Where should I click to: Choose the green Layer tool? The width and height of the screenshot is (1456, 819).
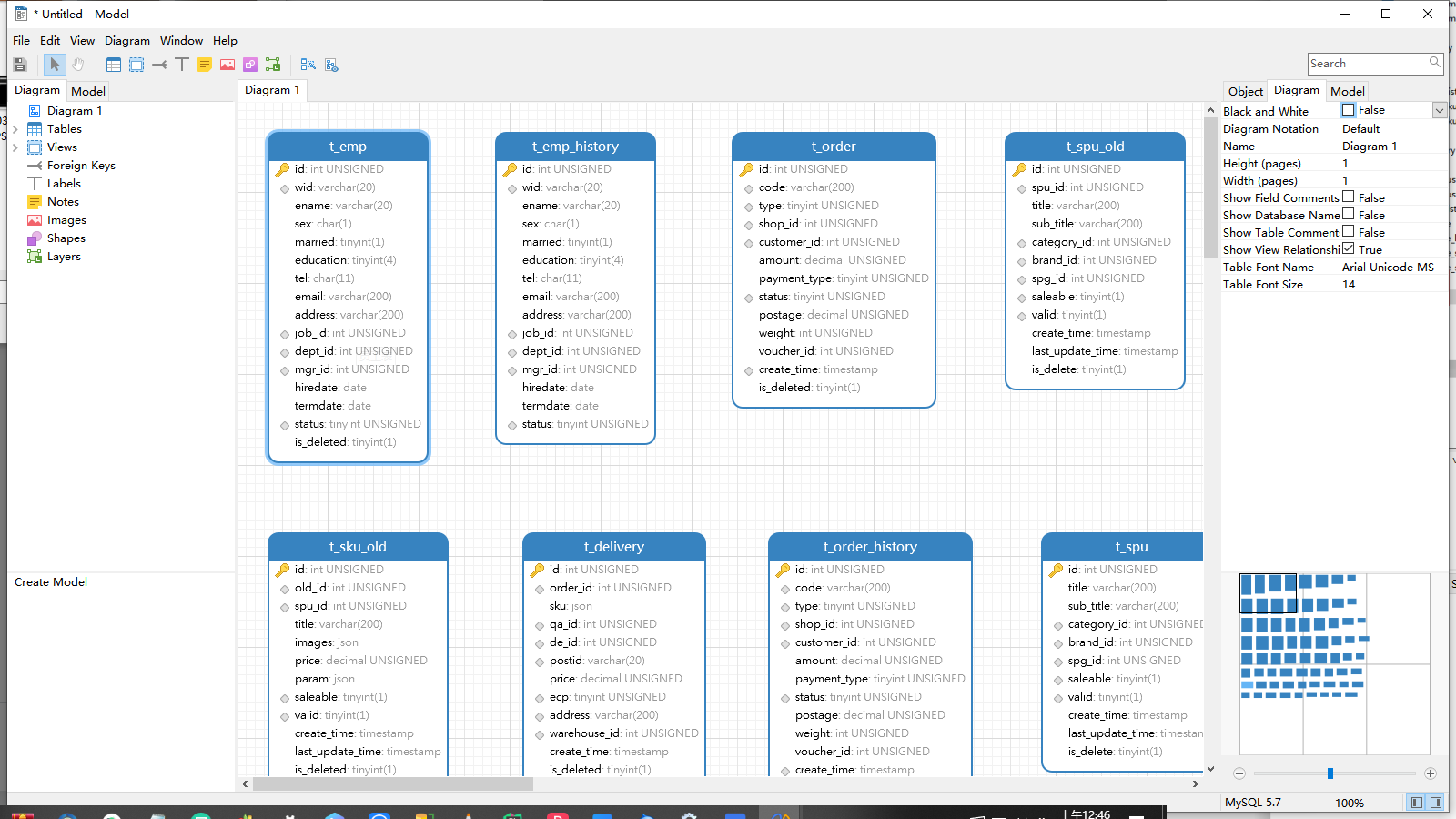[x=273, y=65]
